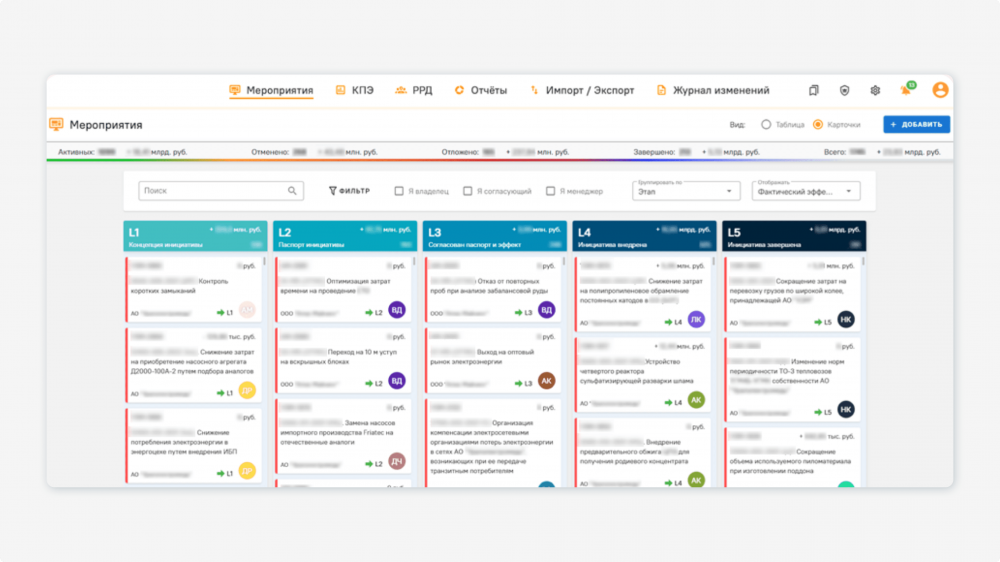This screenshot has width=1000, height=562.
Task: Open the Журнал изменений tab
Action: click(713, 91)
